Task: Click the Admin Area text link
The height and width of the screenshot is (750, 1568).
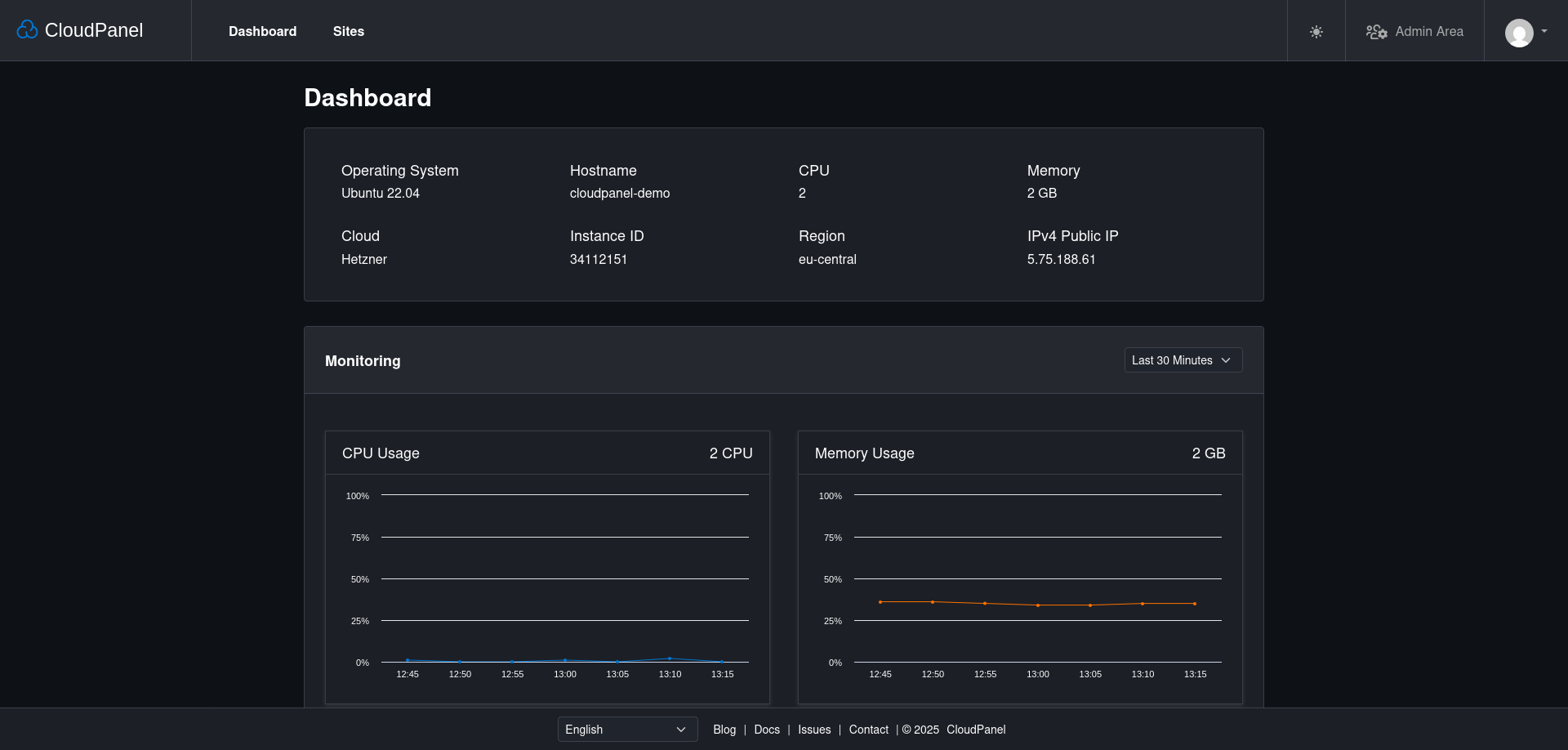Action: [1428, 31]
